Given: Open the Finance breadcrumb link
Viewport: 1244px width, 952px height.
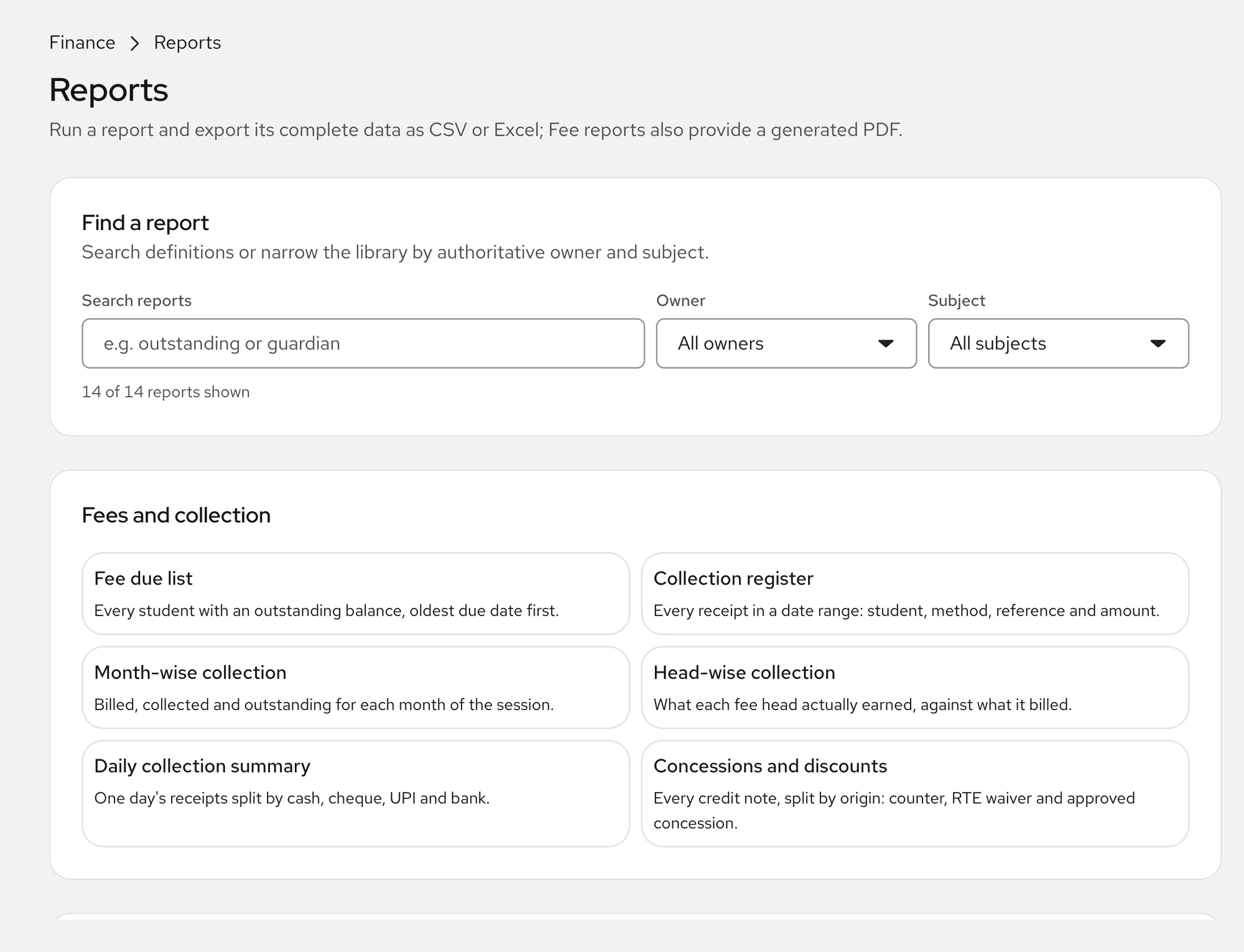Looking at the screenshot, I should coord(82,42).
